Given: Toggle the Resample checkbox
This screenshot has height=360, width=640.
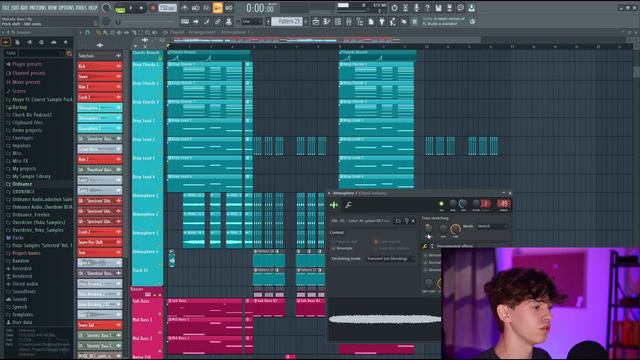Looking at the screenshot, I should pyautogui.click(x=342, y=248).
